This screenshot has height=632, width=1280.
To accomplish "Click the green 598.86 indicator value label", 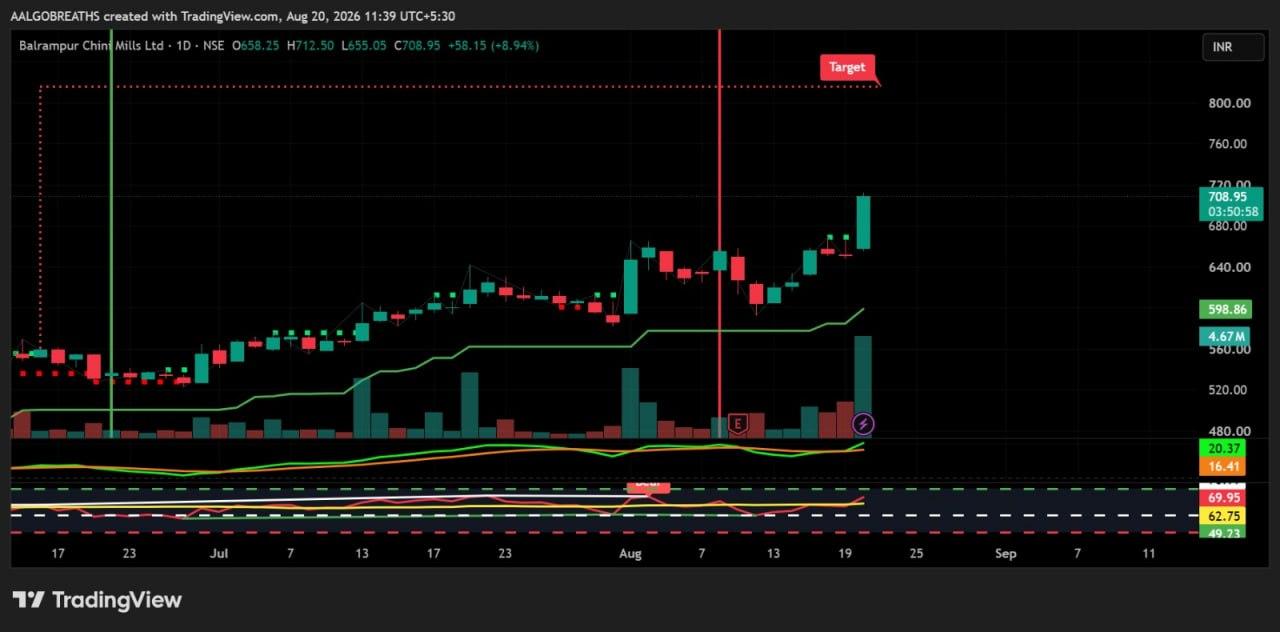I will point(1227,310).
